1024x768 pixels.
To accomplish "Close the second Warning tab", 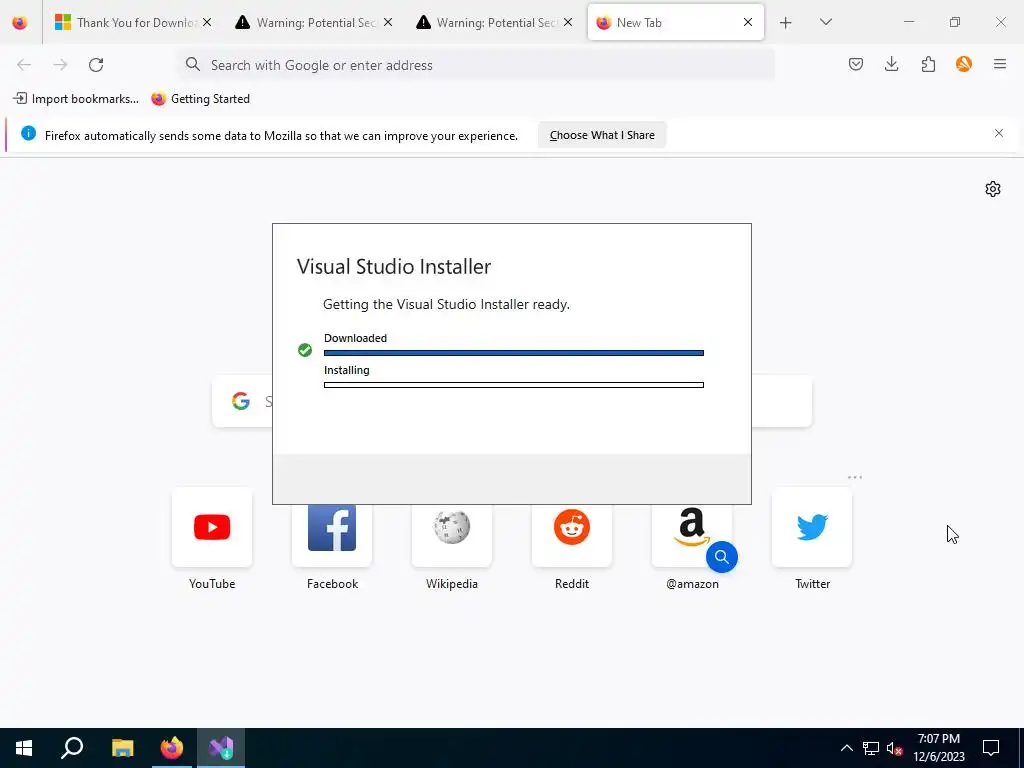I will [568, 22].
